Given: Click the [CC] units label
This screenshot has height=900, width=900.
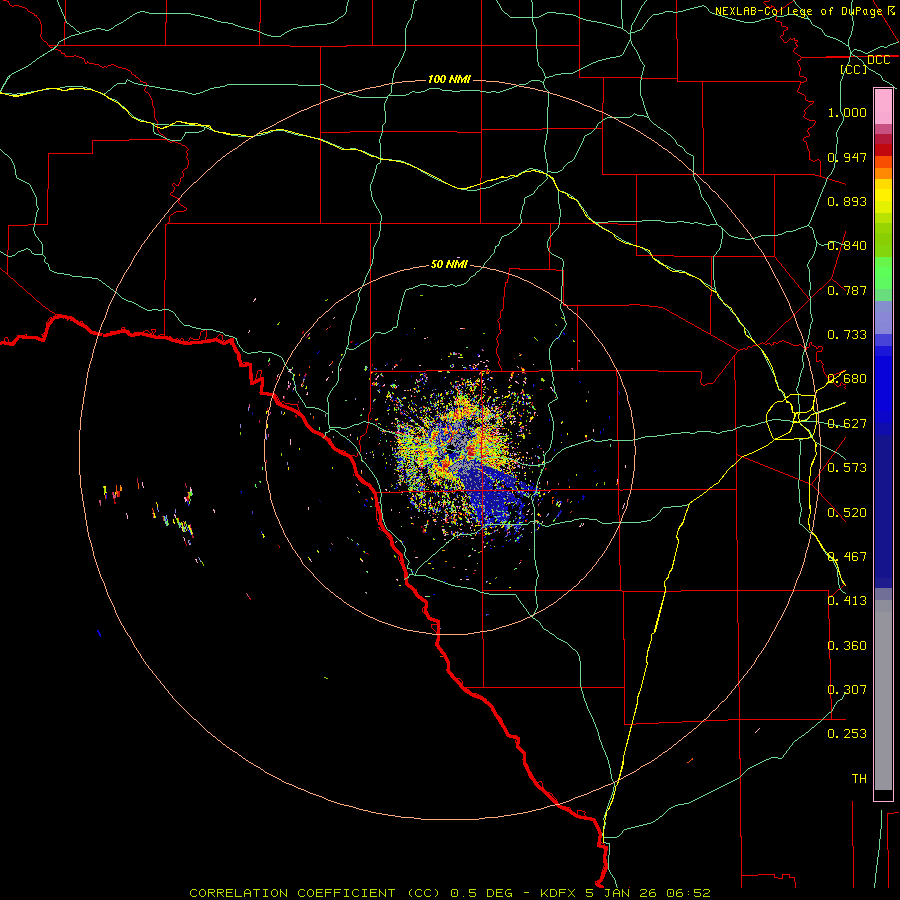Looking at the screenshot, I should (854, 69).
